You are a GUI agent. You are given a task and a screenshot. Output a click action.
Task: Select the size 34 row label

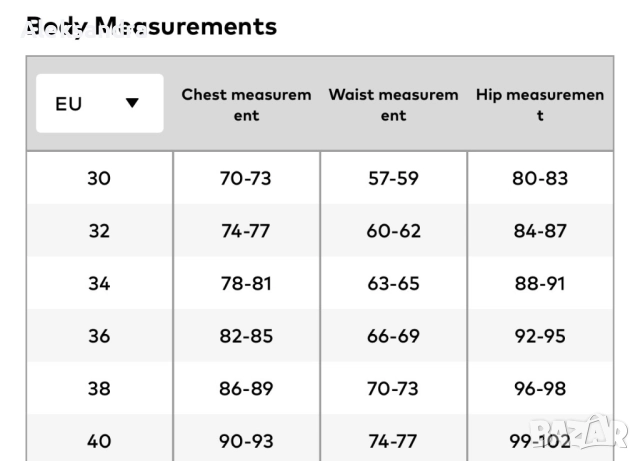coord(99,283)
